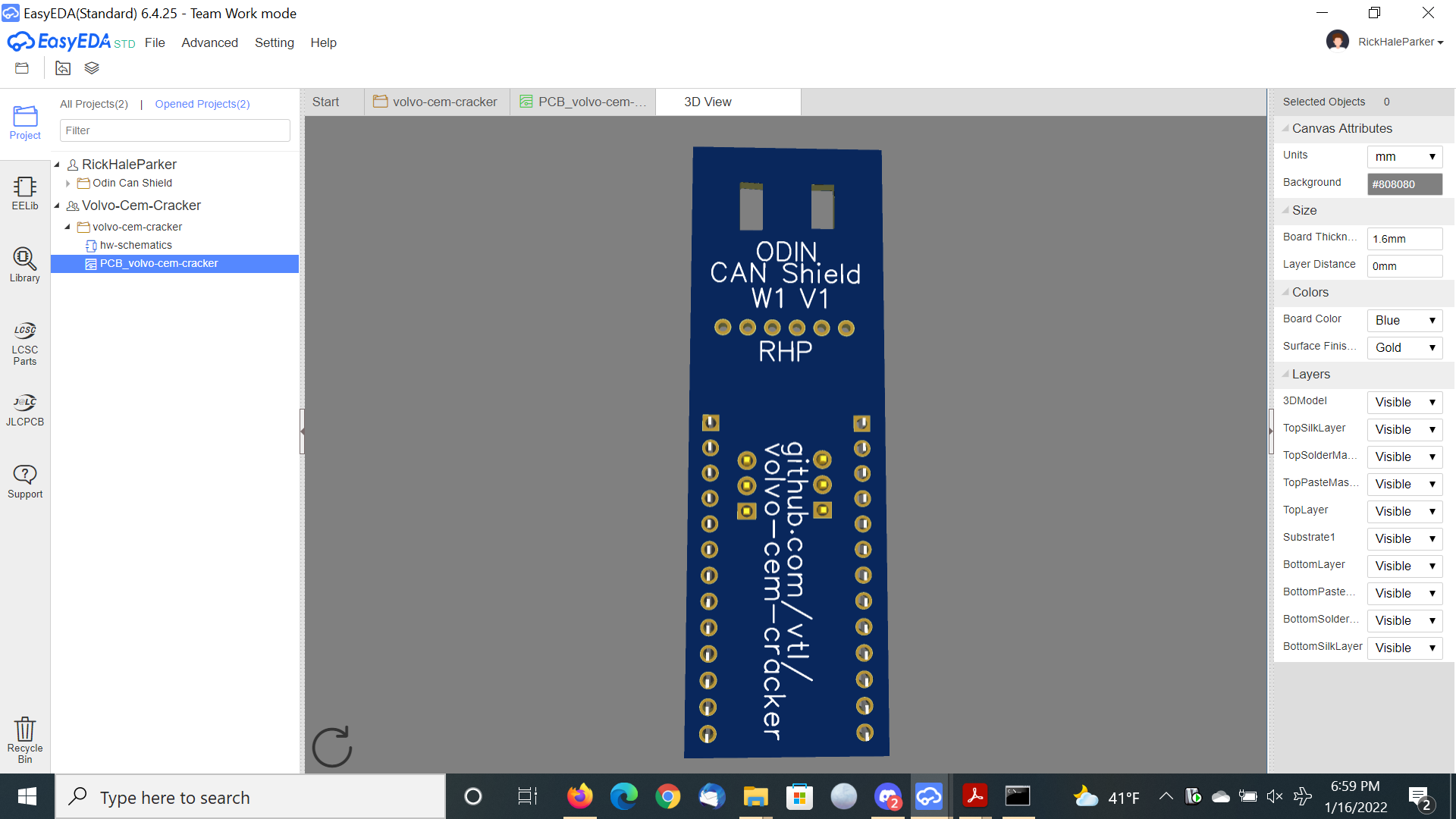Viewport: 1456px width, 819px height.
Task: Click the rotate reset 3D view icon
Action: coord(332,747)
